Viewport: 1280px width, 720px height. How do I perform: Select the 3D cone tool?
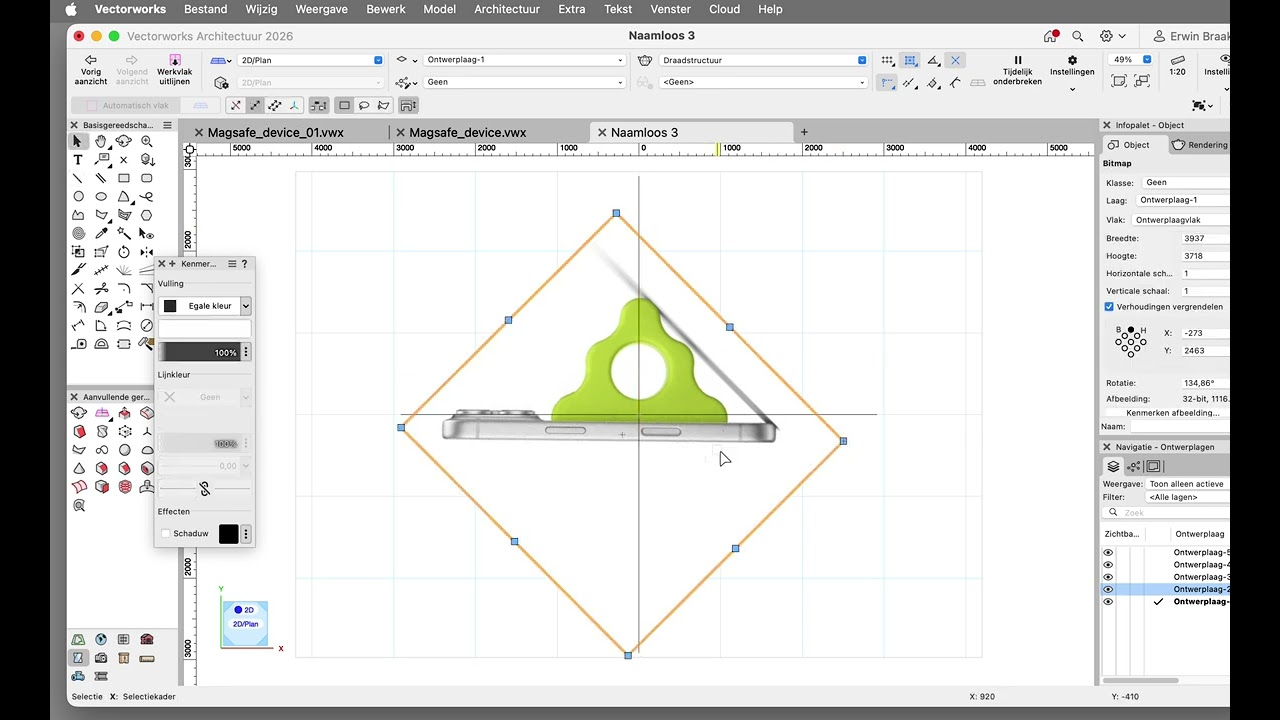[78, 468]
